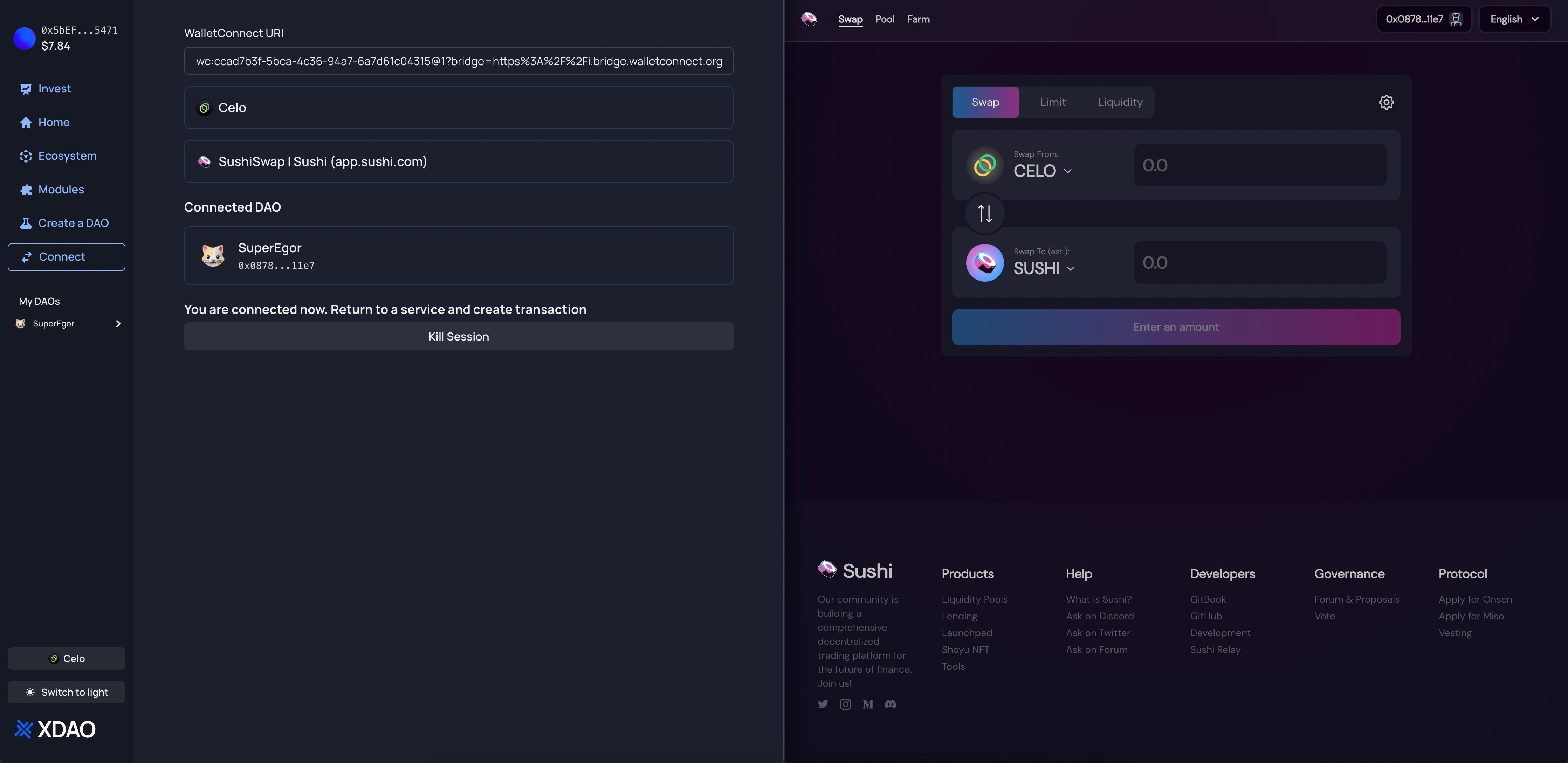Open the CELO token dropdown
1568x763 pixels.
pyautogui.click(x=1042, y=171)
